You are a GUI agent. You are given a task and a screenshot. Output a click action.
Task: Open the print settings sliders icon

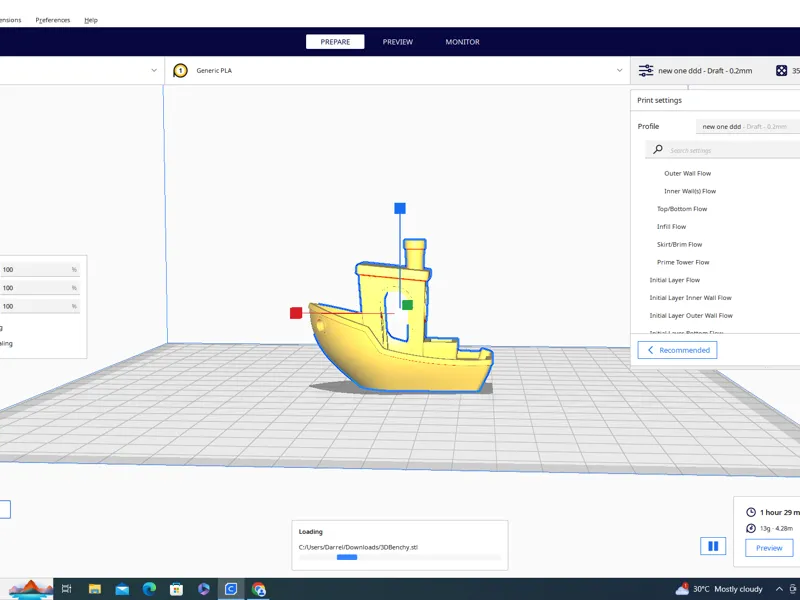tap(646, 70)
